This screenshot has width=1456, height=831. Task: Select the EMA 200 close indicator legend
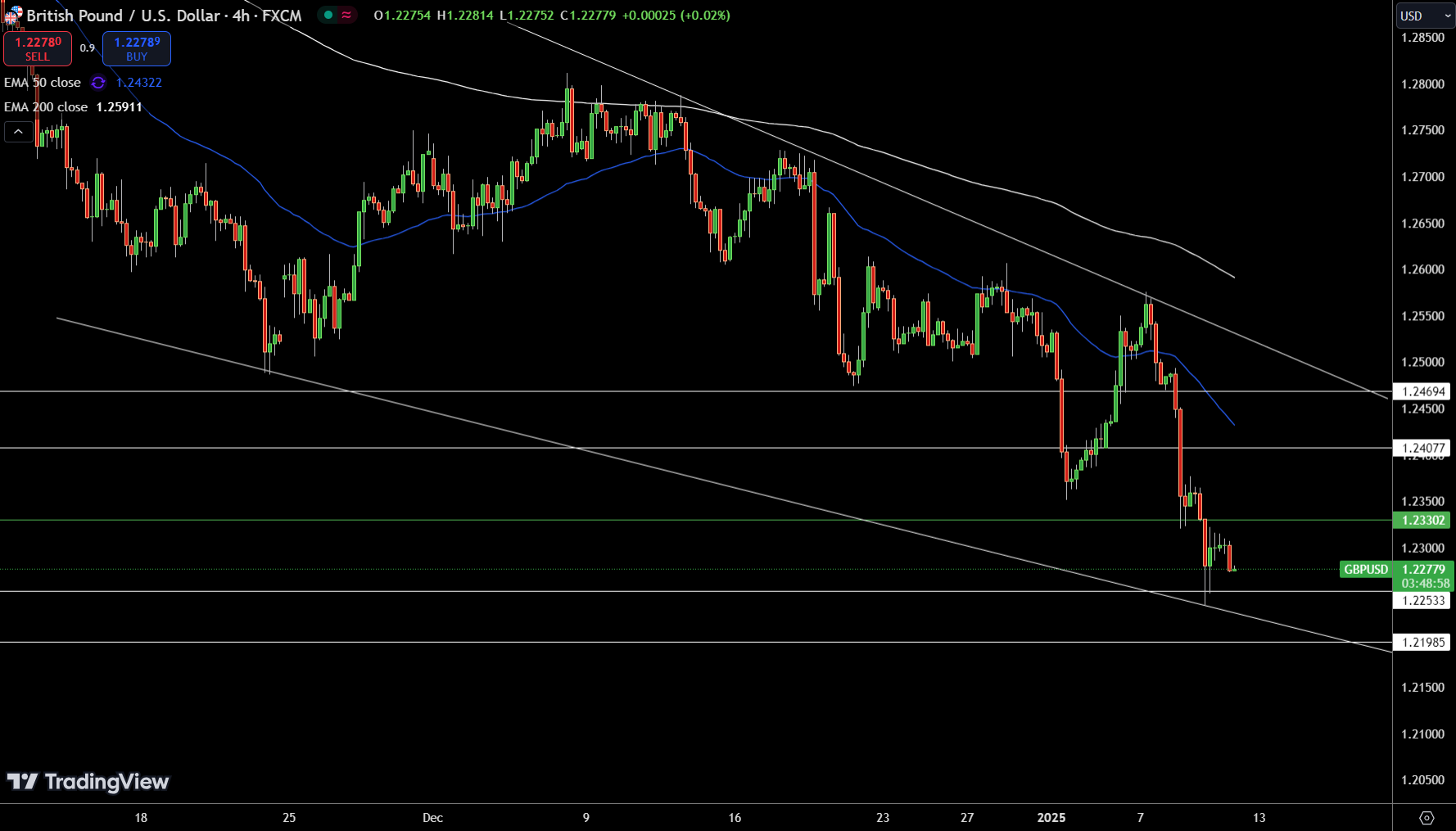[46, 107]
